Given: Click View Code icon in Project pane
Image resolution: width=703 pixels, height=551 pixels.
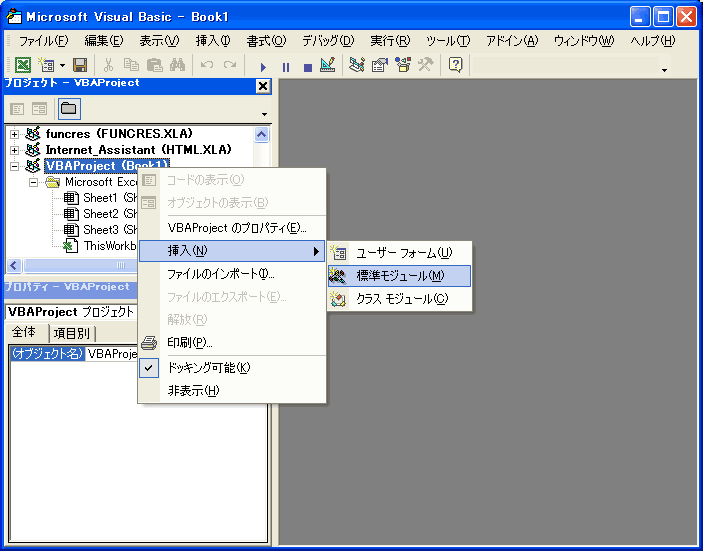Looking at the screenshot, I should coord(17,108).
